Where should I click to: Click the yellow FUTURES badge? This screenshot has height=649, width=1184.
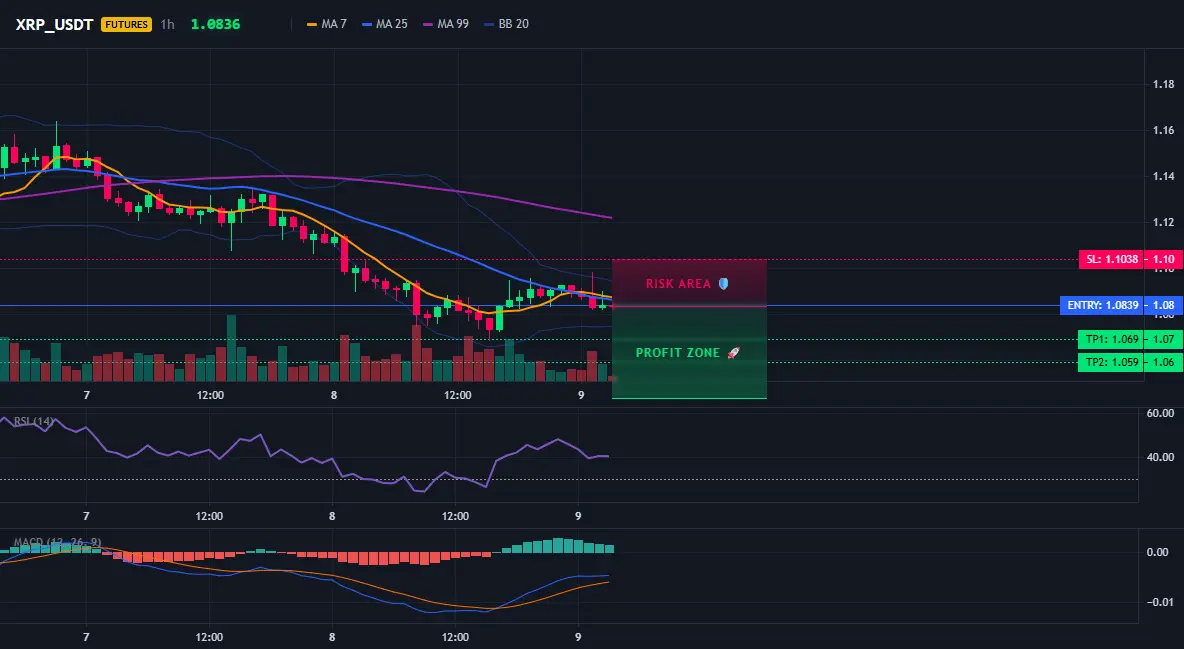pos(126,24)
